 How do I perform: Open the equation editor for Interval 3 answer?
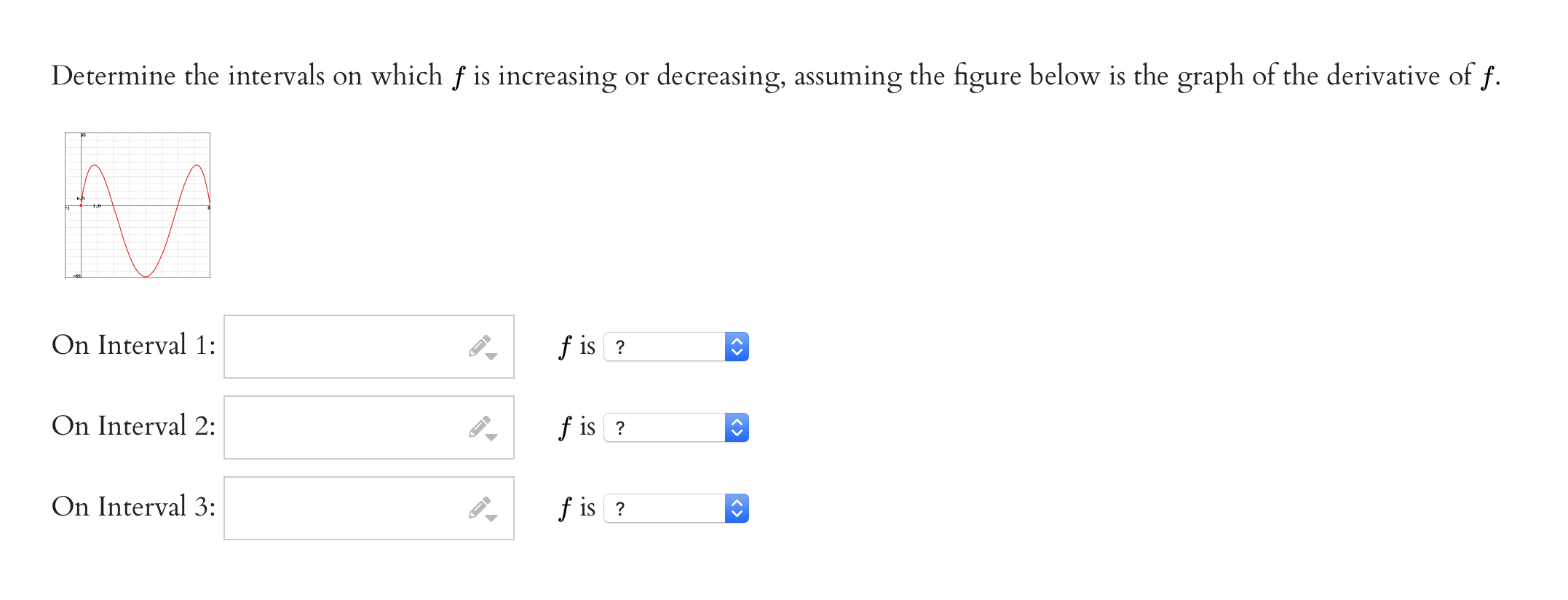(x=342, y=508)
